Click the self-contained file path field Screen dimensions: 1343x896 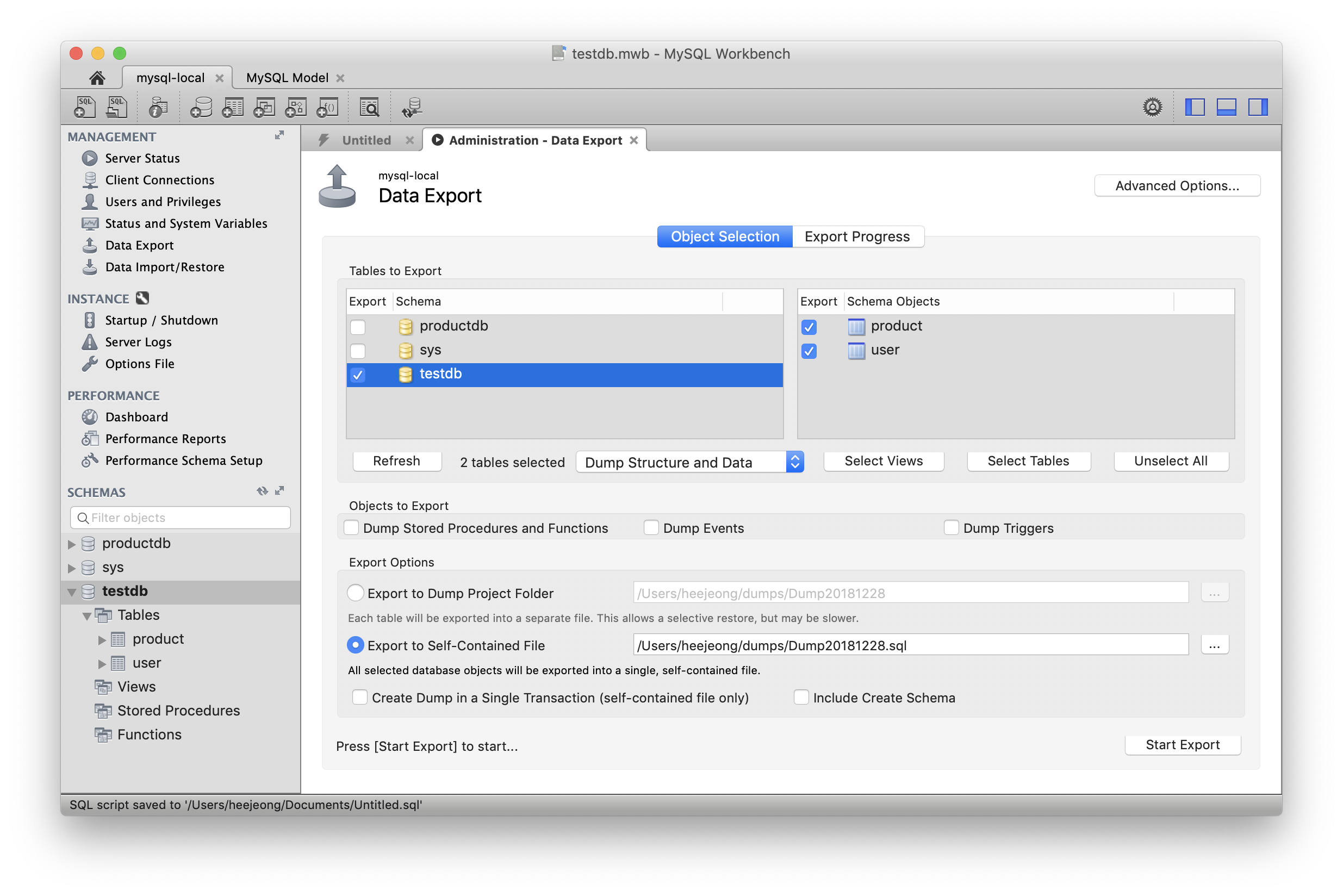pos(910,645)
